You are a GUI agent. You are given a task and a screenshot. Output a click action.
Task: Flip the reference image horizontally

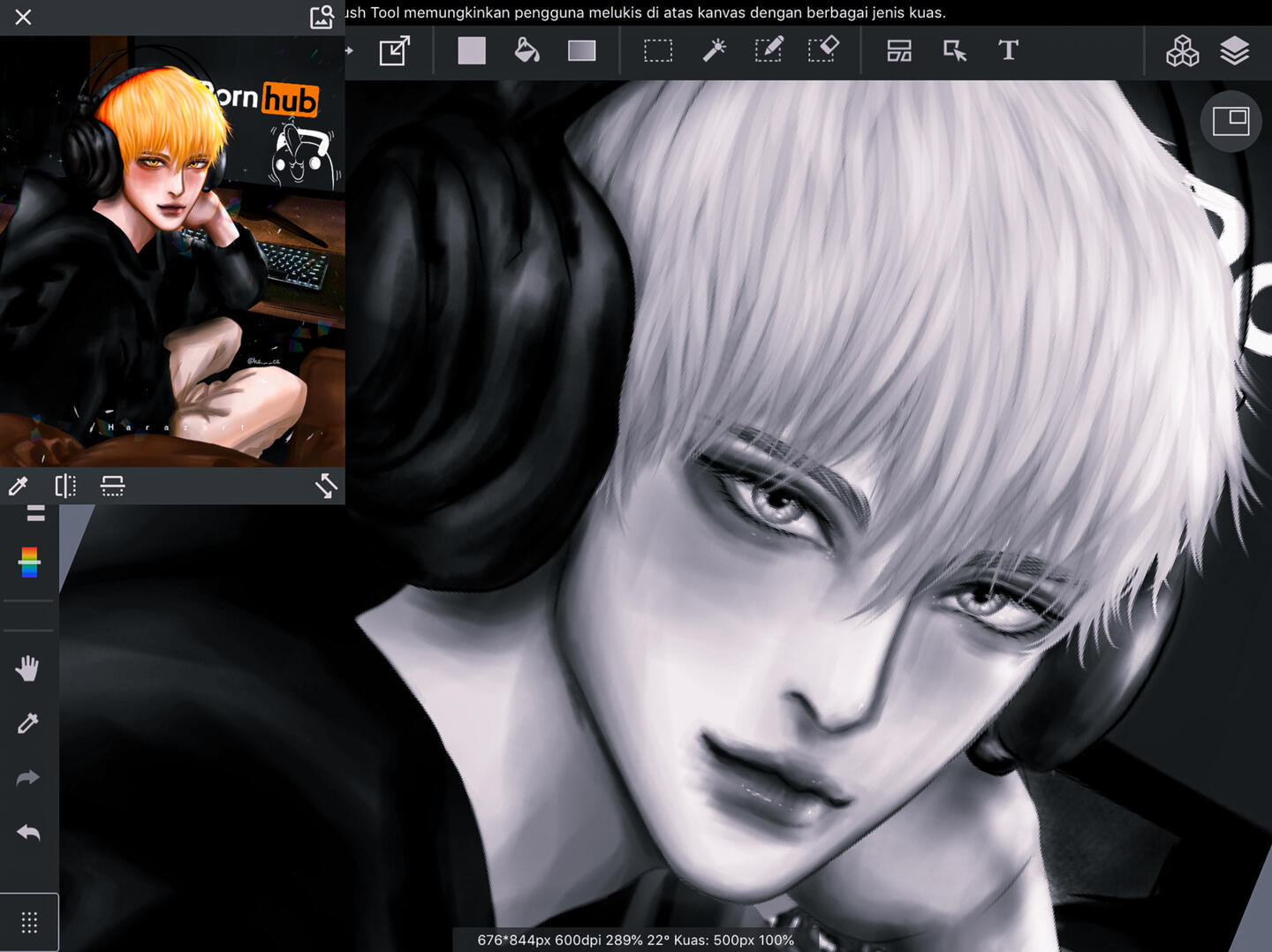(x=65, y=486)
